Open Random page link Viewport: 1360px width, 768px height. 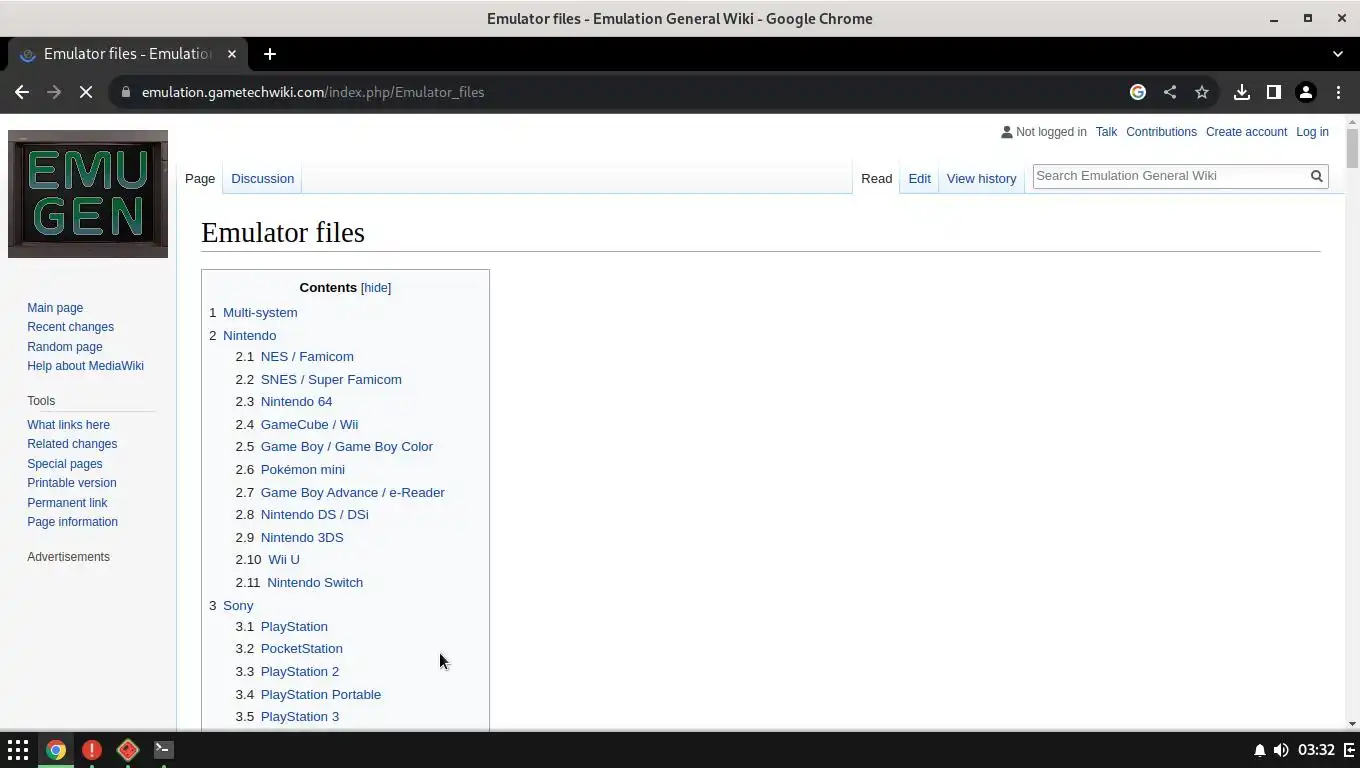(65, 347)
